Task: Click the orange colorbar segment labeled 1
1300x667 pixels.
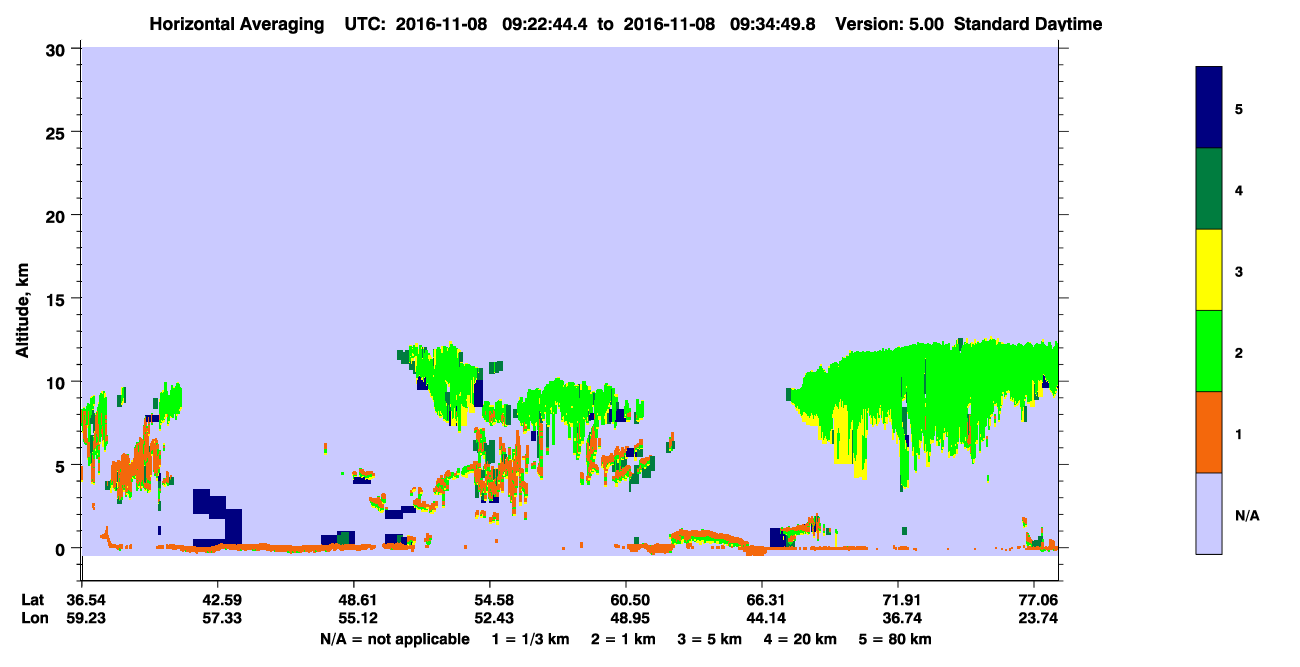Action: pyautogui.click(x=1209, y=432)
